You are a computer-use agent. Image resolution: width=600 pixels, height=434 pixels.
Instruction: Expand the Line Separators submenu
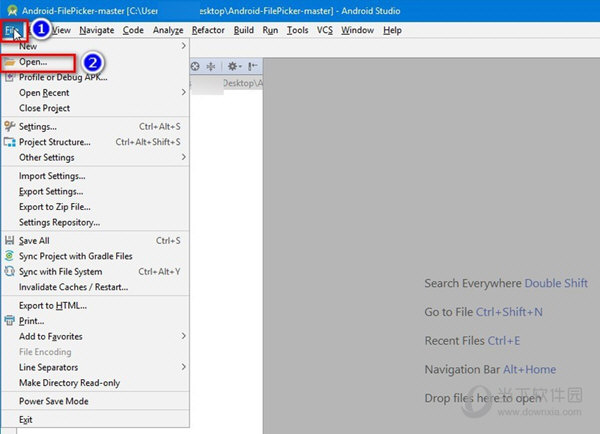tap(95, 367)
